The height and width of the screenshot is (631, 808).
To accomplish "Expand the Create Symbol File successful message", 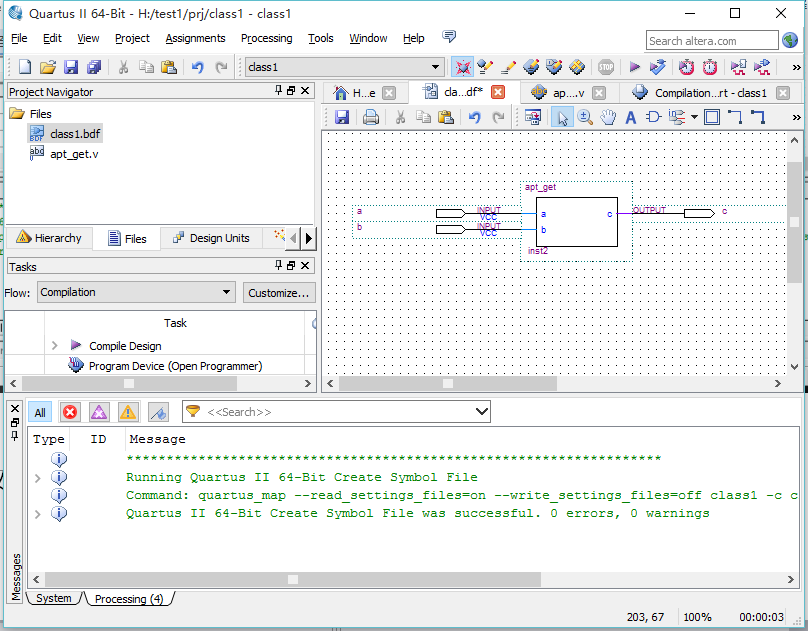I will tap(38, 514).
